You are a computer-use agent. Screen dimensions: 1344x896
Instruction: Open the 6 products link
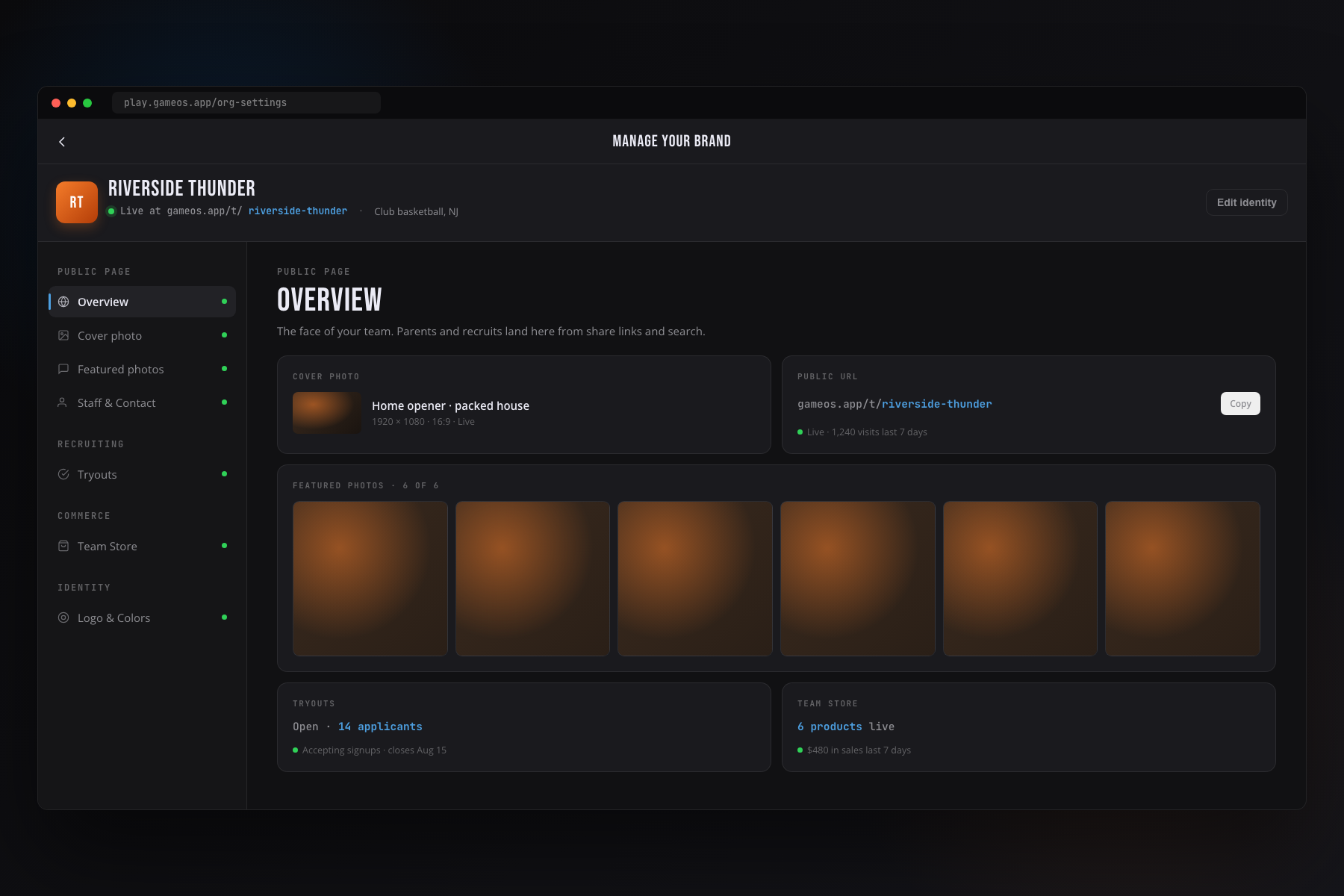[x=830, y=727]
